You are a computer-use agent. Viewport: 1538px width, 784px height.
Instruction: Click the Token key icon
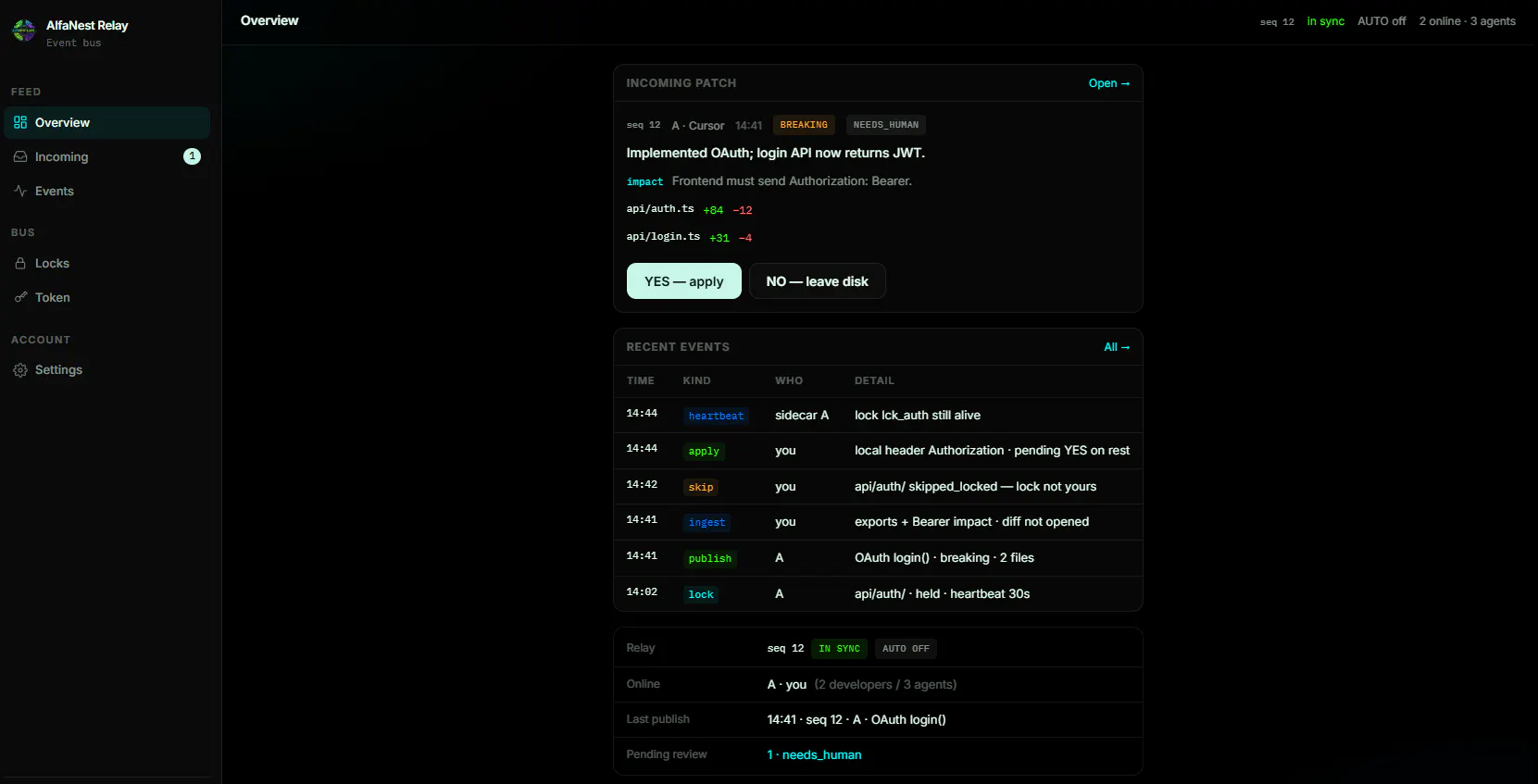(x=20, y=297)
